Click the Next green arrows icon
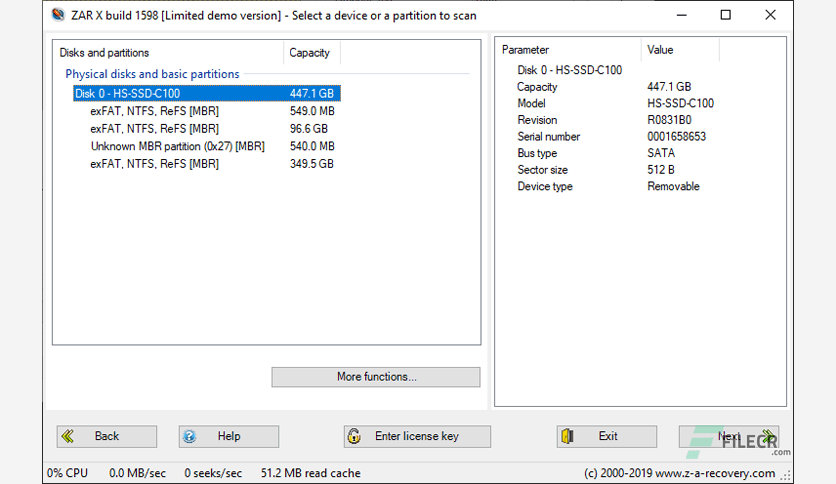This screenshot has height=484, width=836. point(769,437)
